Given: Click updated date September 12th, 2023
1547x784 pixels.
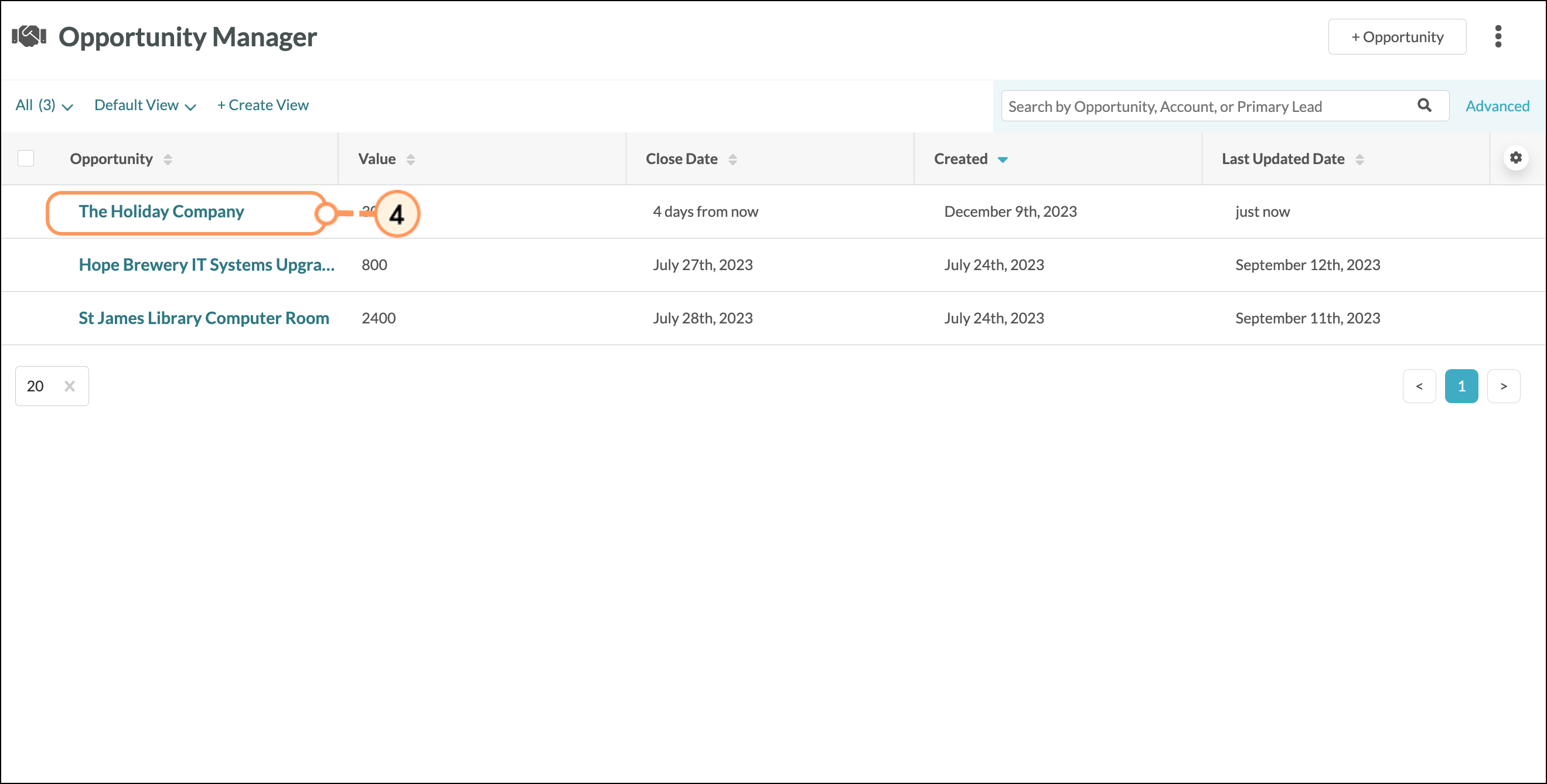Looking at the screenshot, I should click(1307, 265).
